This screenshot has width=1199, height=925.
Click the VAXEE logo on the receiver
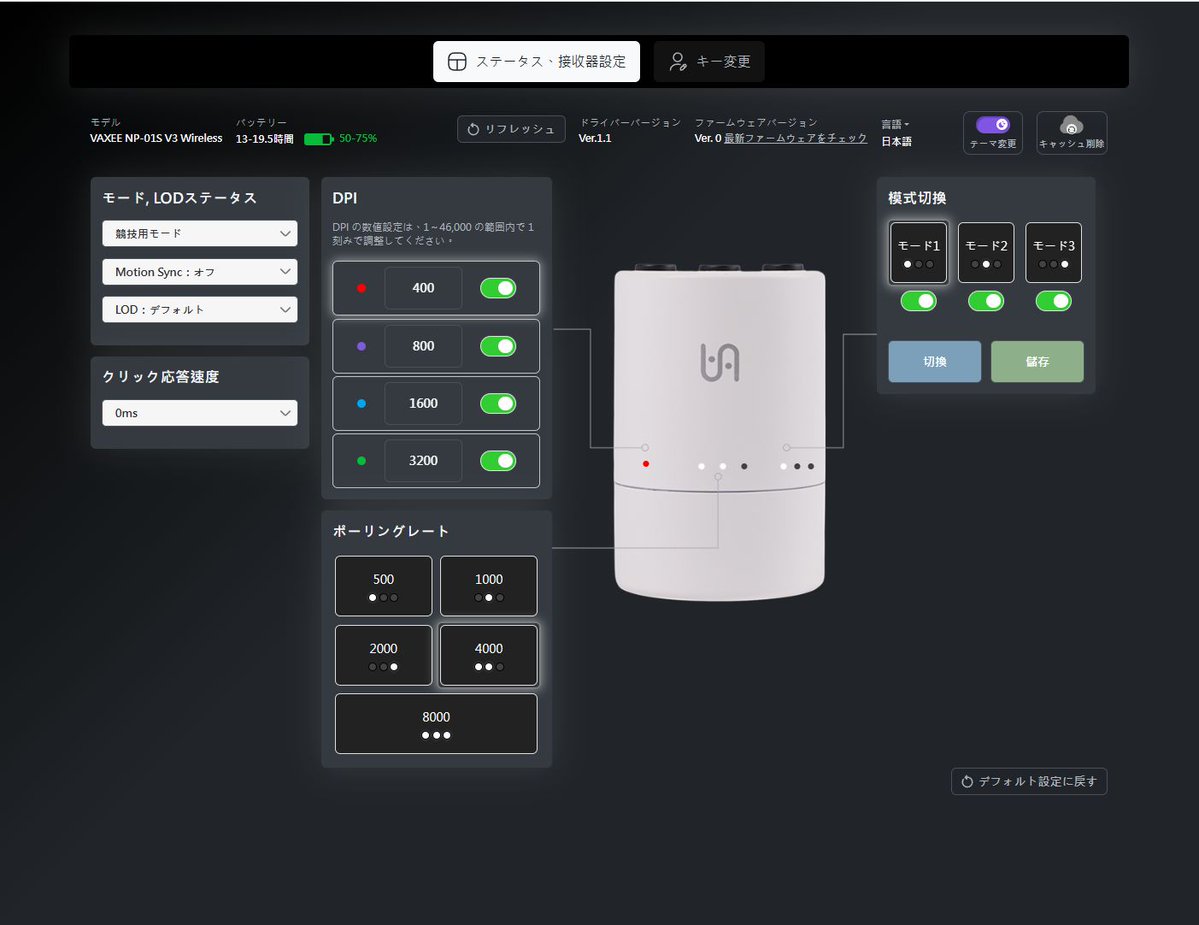(x=720, y=362)
